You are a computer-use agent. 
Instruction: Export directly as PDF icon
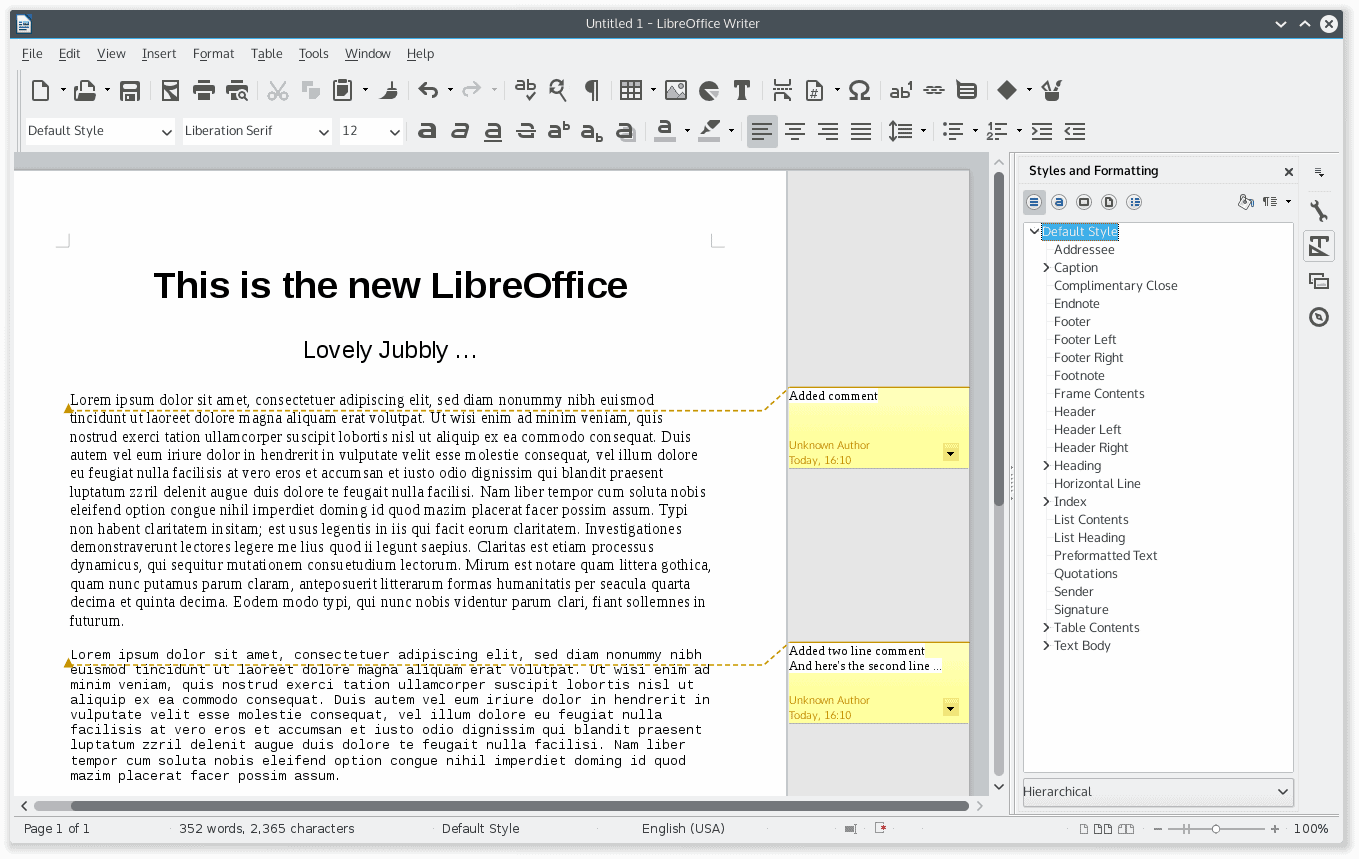tap(170, 91)
